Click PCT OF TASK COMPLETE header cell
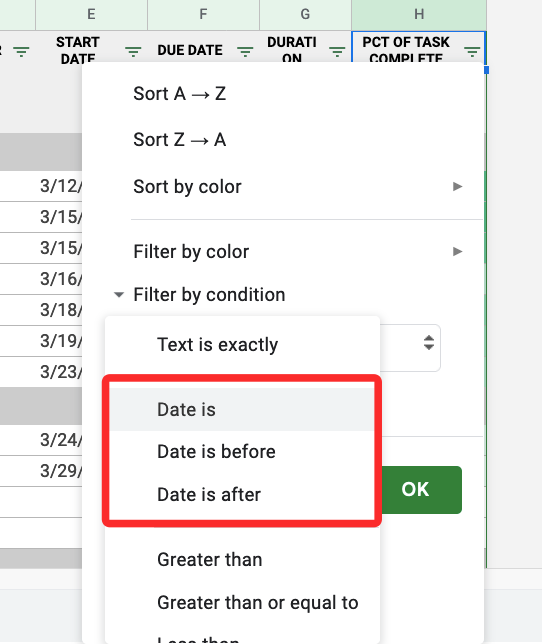 [x=406, y=50]
